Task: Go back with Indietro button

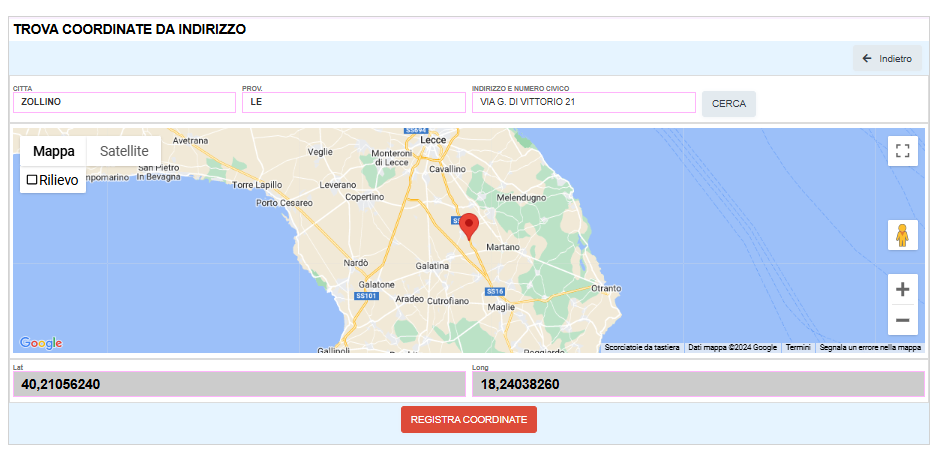Action: (887, 58)
